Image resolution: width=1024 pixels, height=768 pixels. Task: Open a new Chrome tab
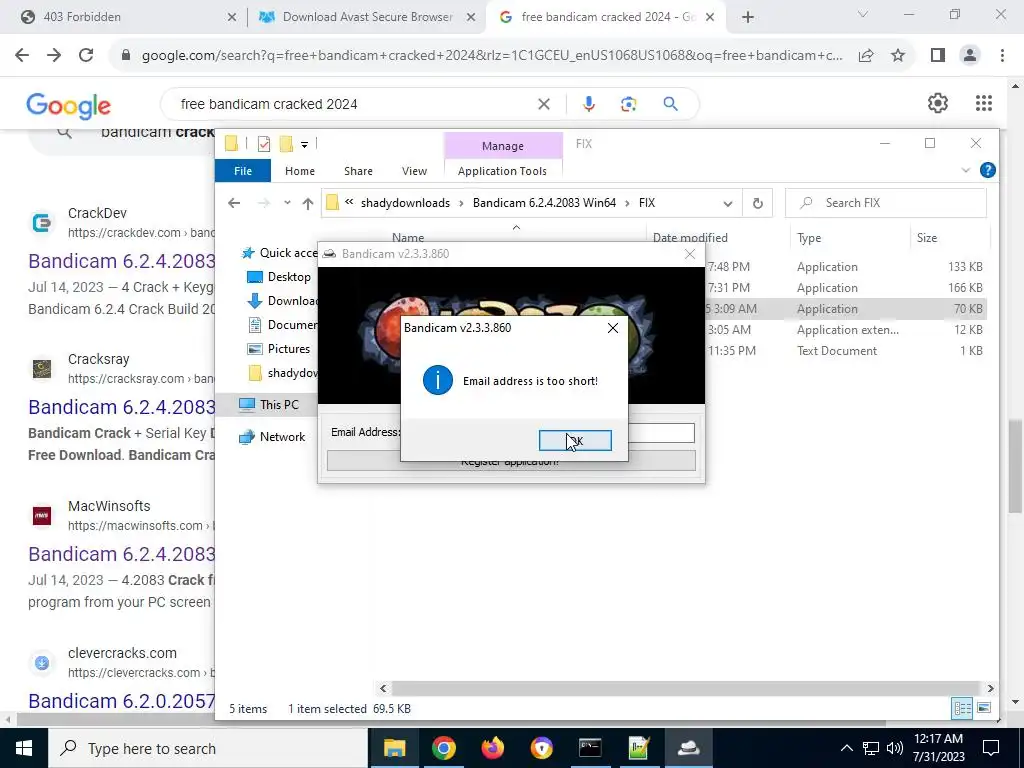748,18
